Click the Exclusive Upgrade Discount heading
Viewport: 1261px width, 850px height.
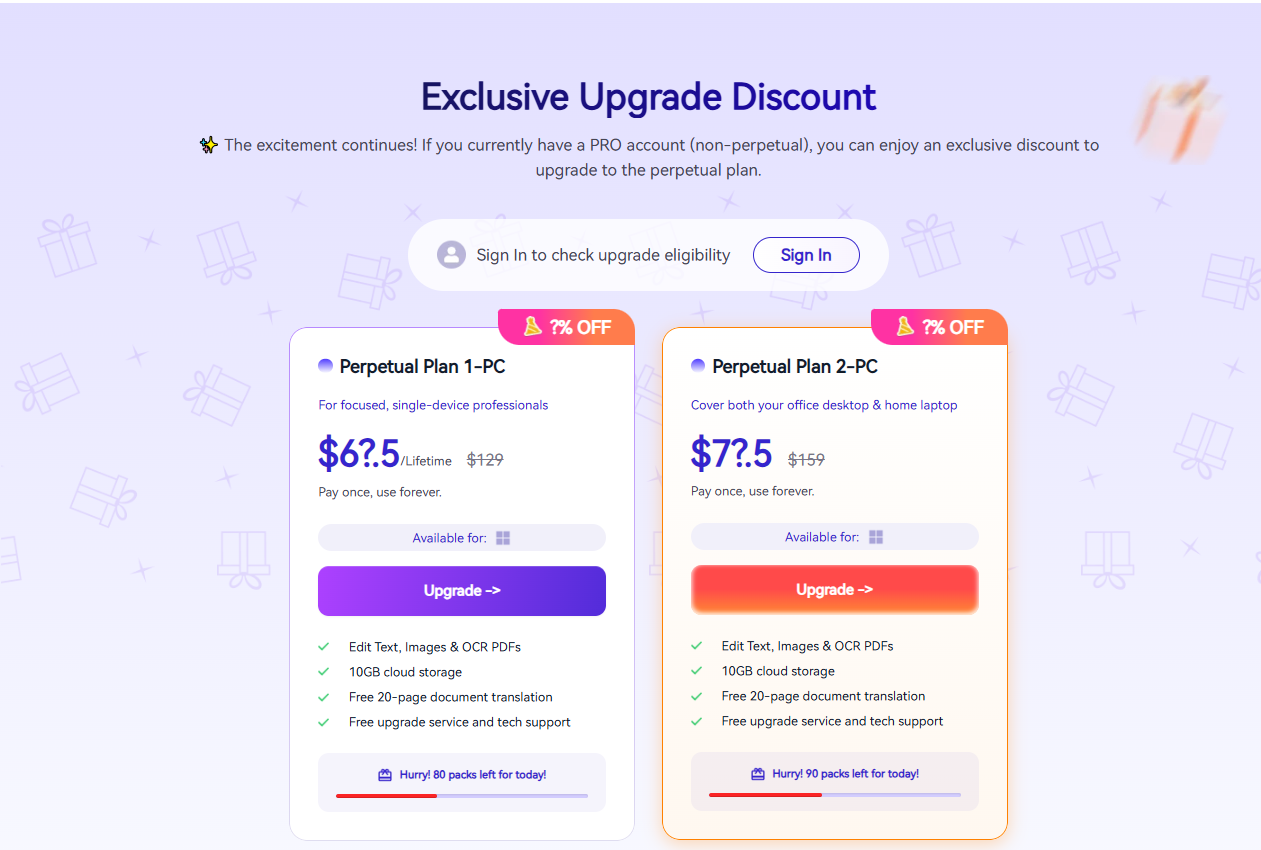649,97
